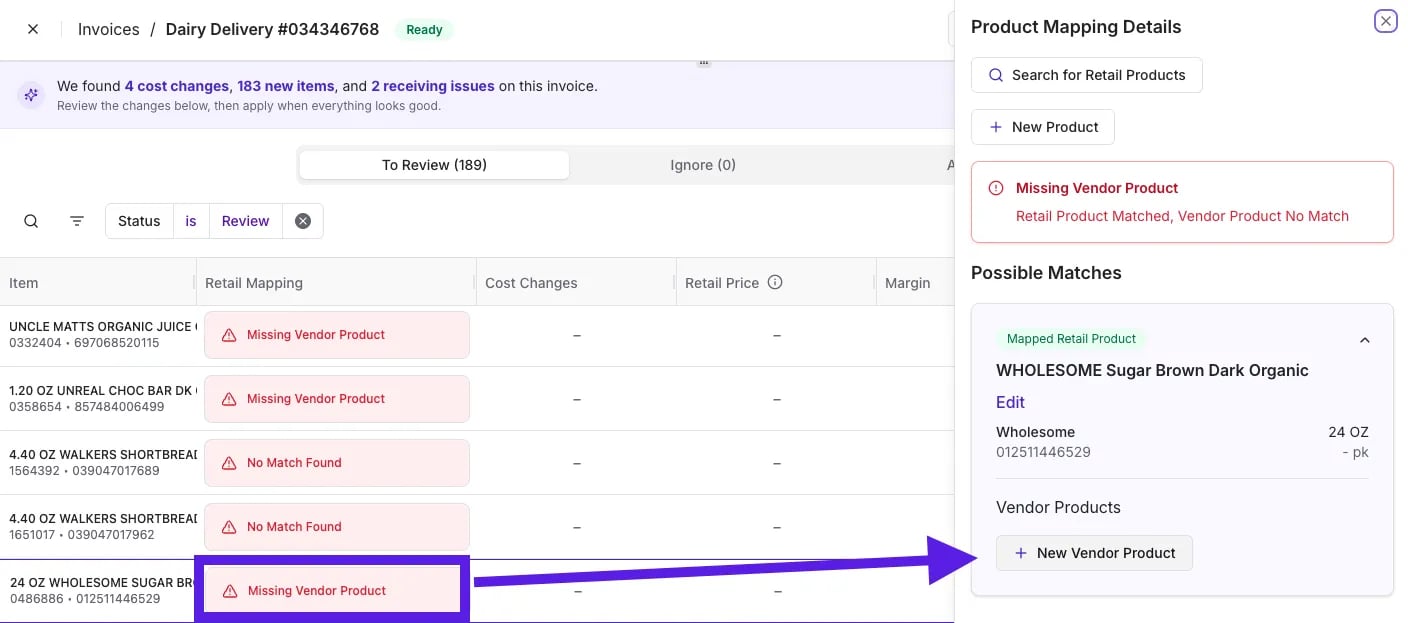Click the Edit link under WHOLESOME Sugar
1408x623 pixels.
point(1010,402)
